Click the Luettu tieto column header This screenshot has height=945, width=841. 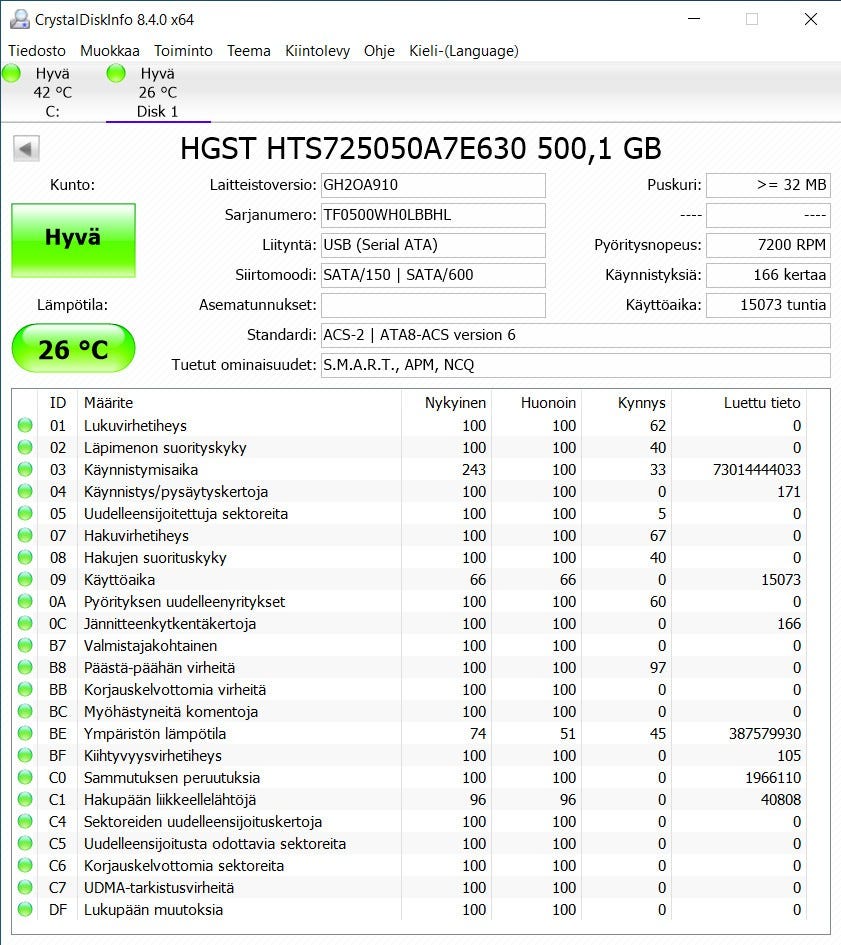coord(762,403)
